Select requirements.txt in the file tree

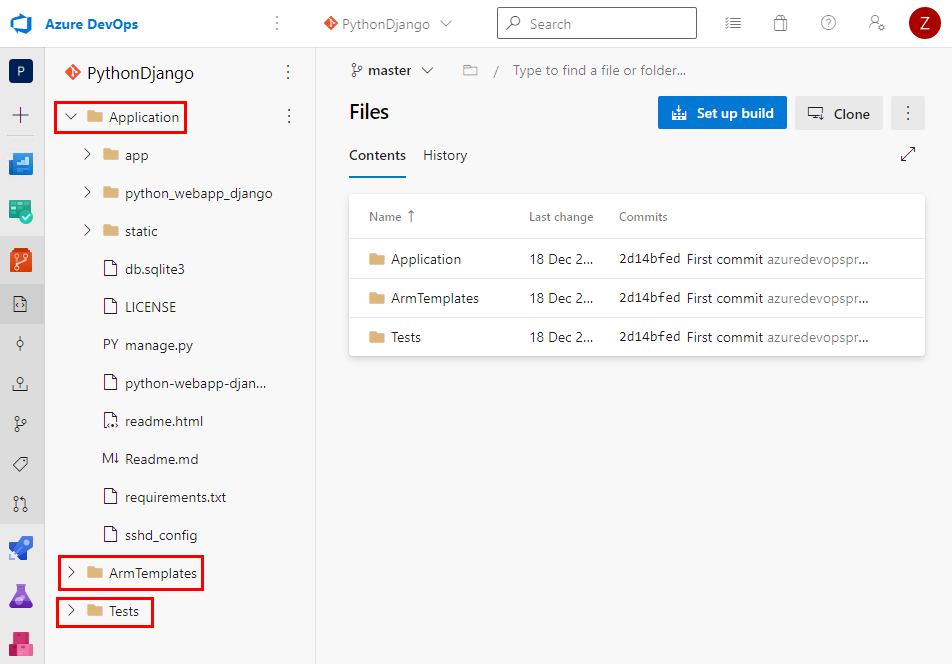(175, 497)
